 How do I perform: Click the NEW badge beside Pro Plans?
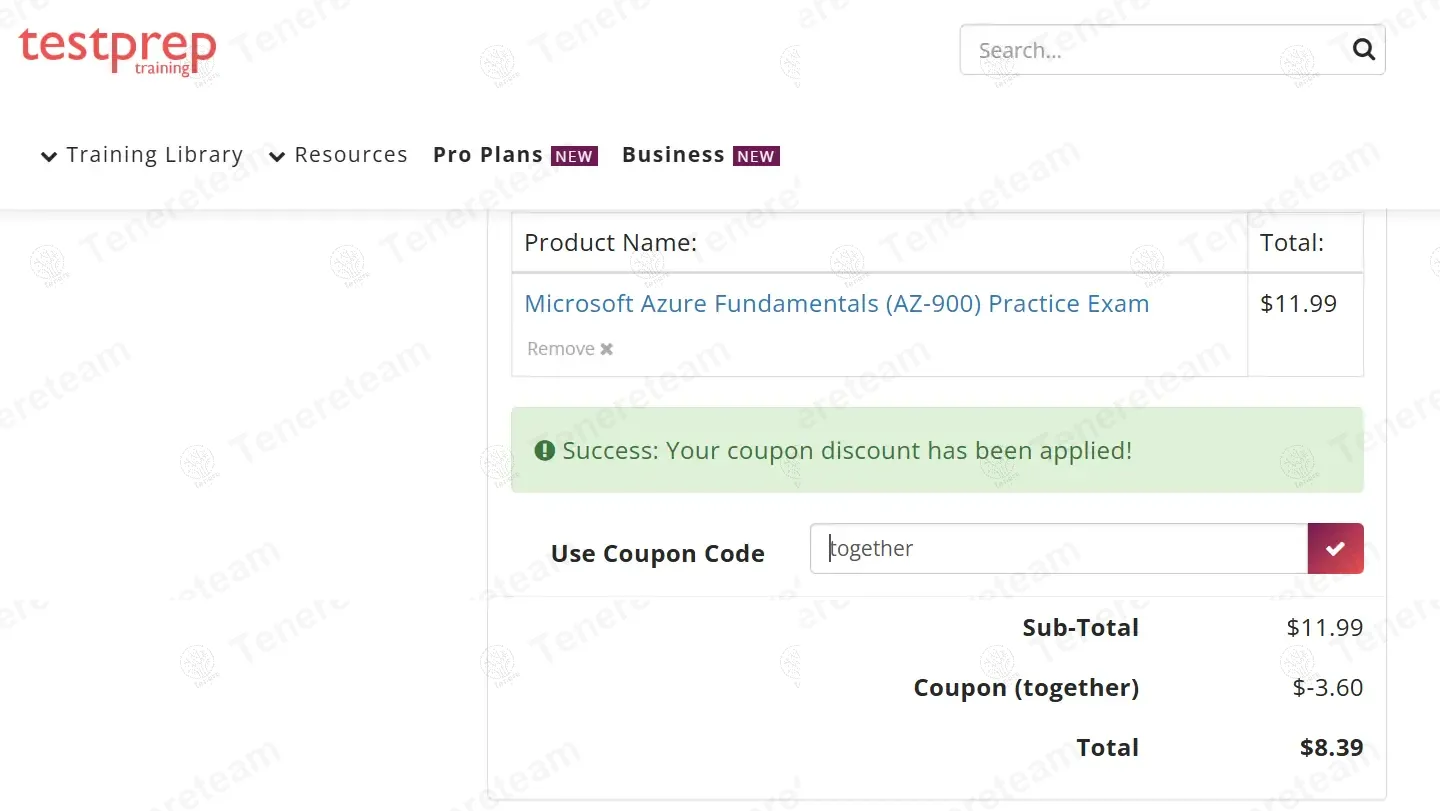pos(574,156)
